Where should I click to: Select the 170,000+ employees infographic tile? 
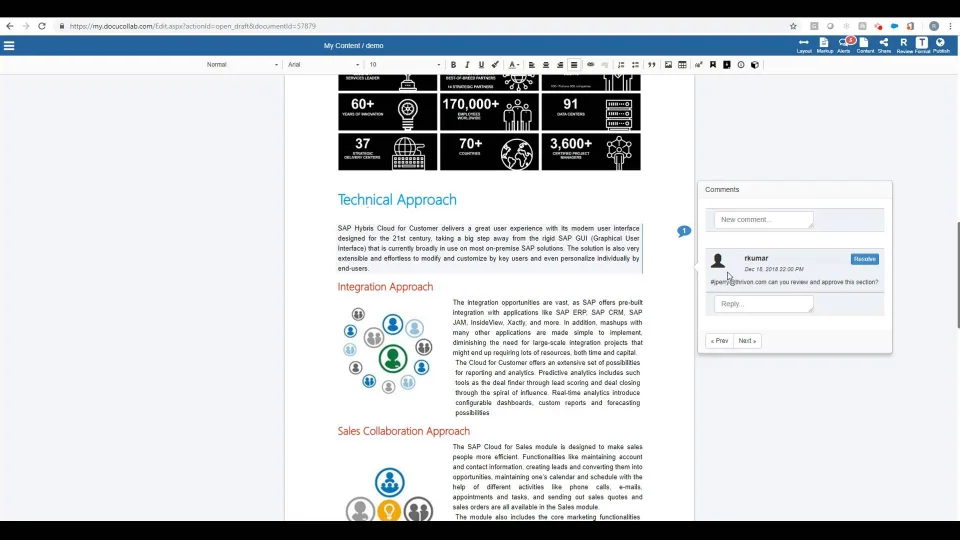(489, 112)
